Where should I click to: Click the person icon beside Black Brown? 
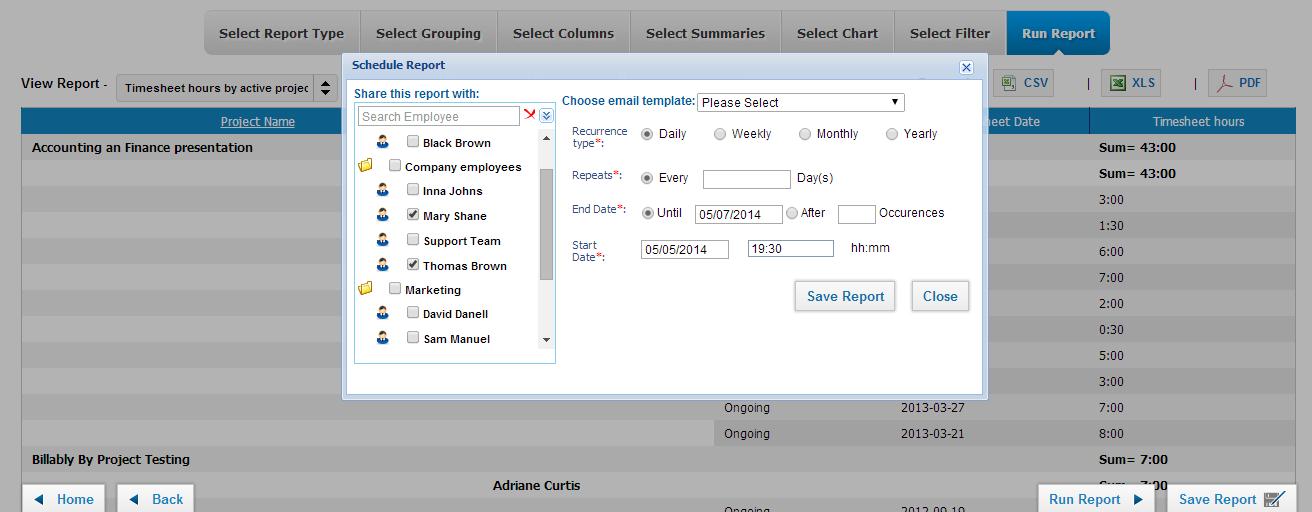click(382, 142)
